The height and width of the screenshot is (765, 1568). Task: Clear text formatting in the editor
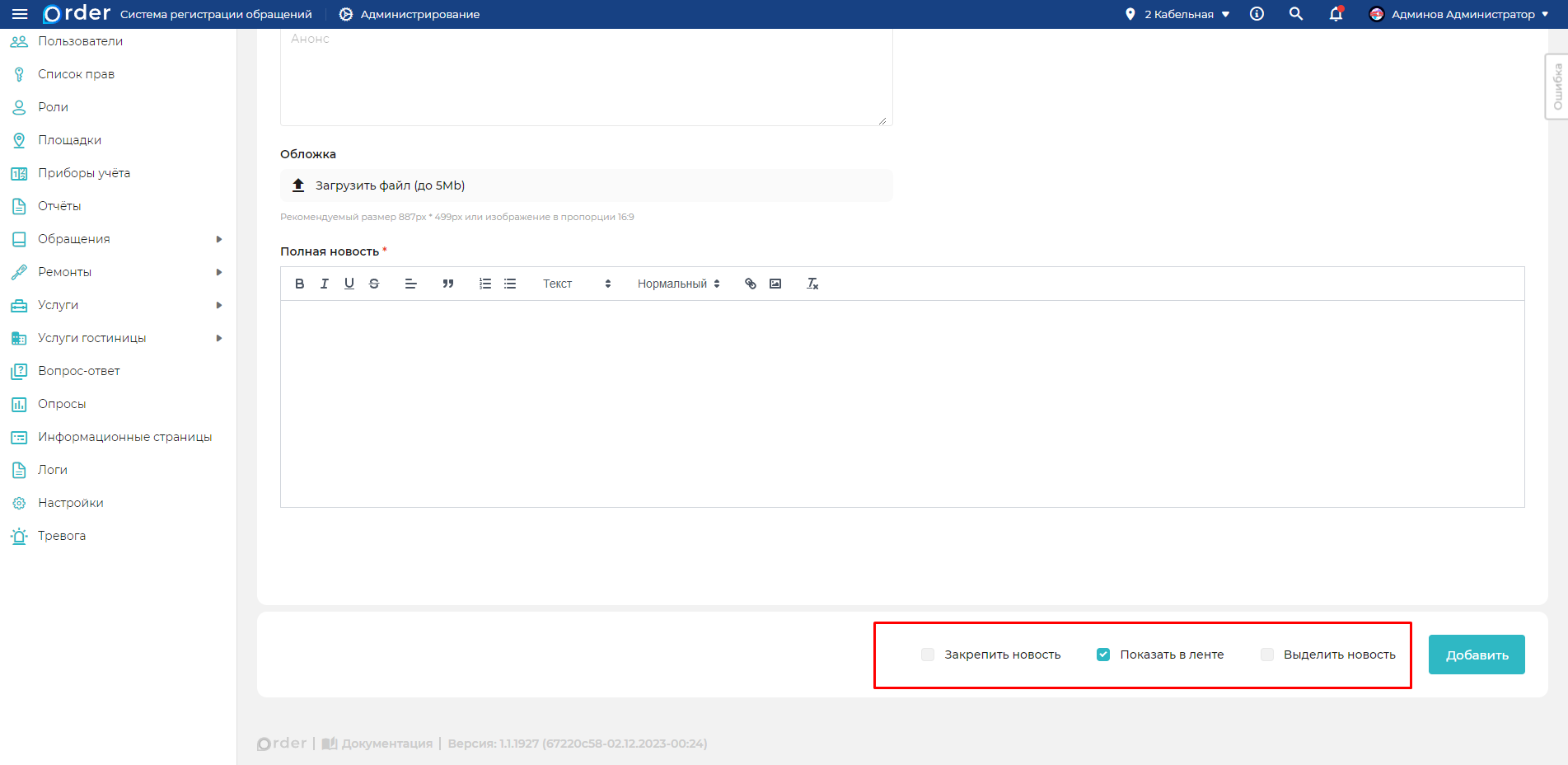(812, 284)
